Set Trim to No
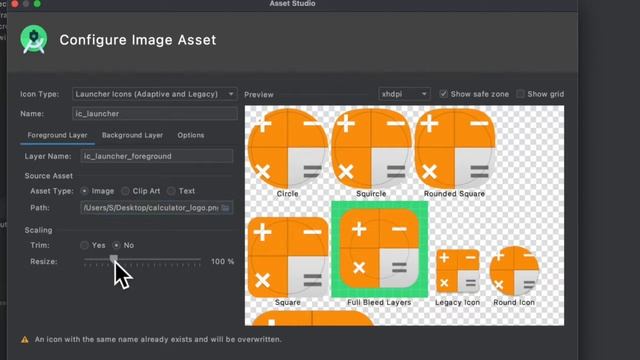The image size is (640, 360). [116, 245]
